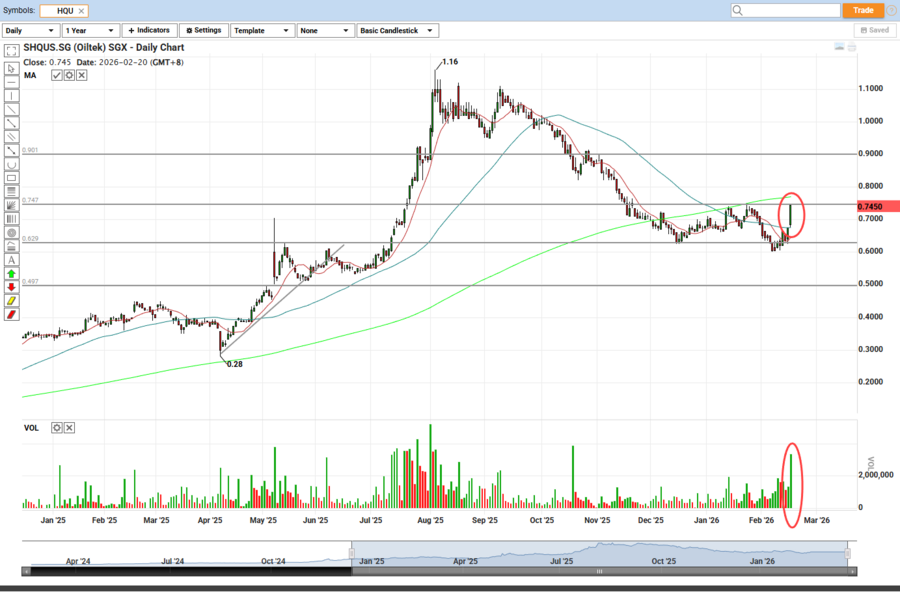The image size is (900, 592).
Task: Choose the vertical line drawing tool
Action: point(11,96)
